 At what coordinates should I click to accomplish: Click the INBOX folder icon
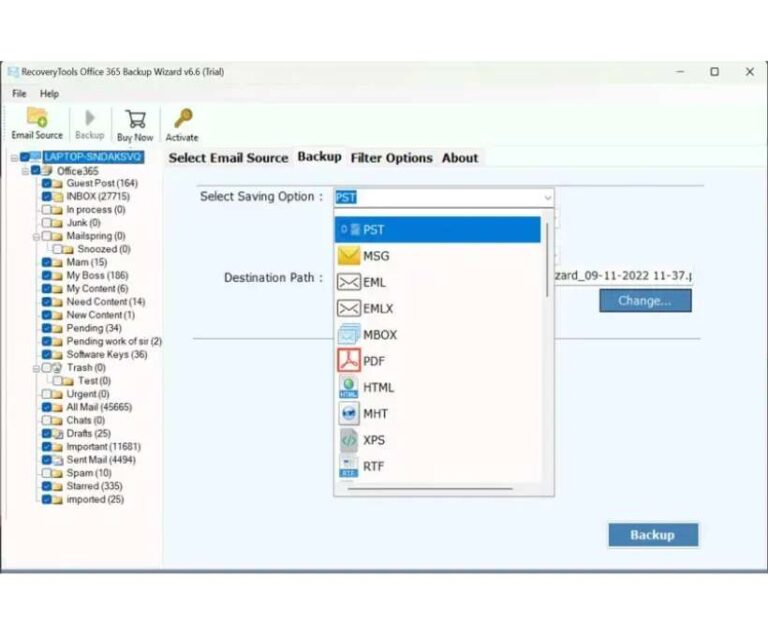58,197
